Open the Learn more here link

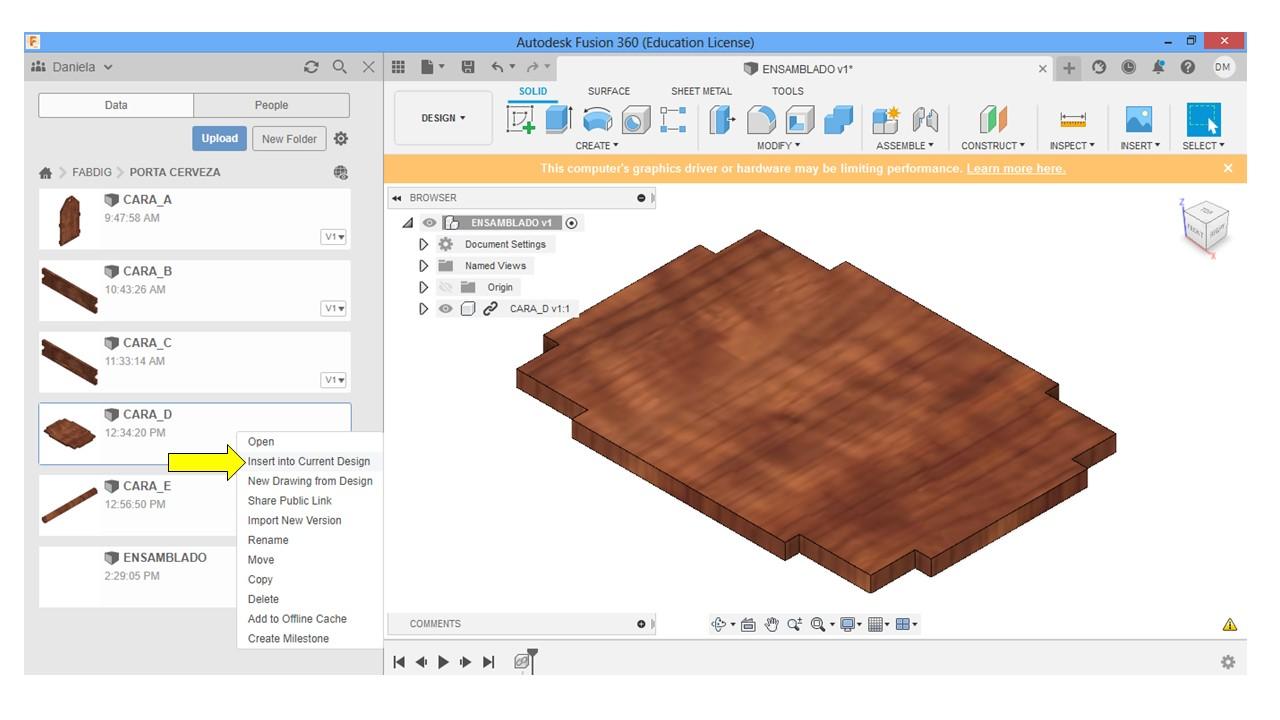pyautogui.click(x=1016, y=168)
